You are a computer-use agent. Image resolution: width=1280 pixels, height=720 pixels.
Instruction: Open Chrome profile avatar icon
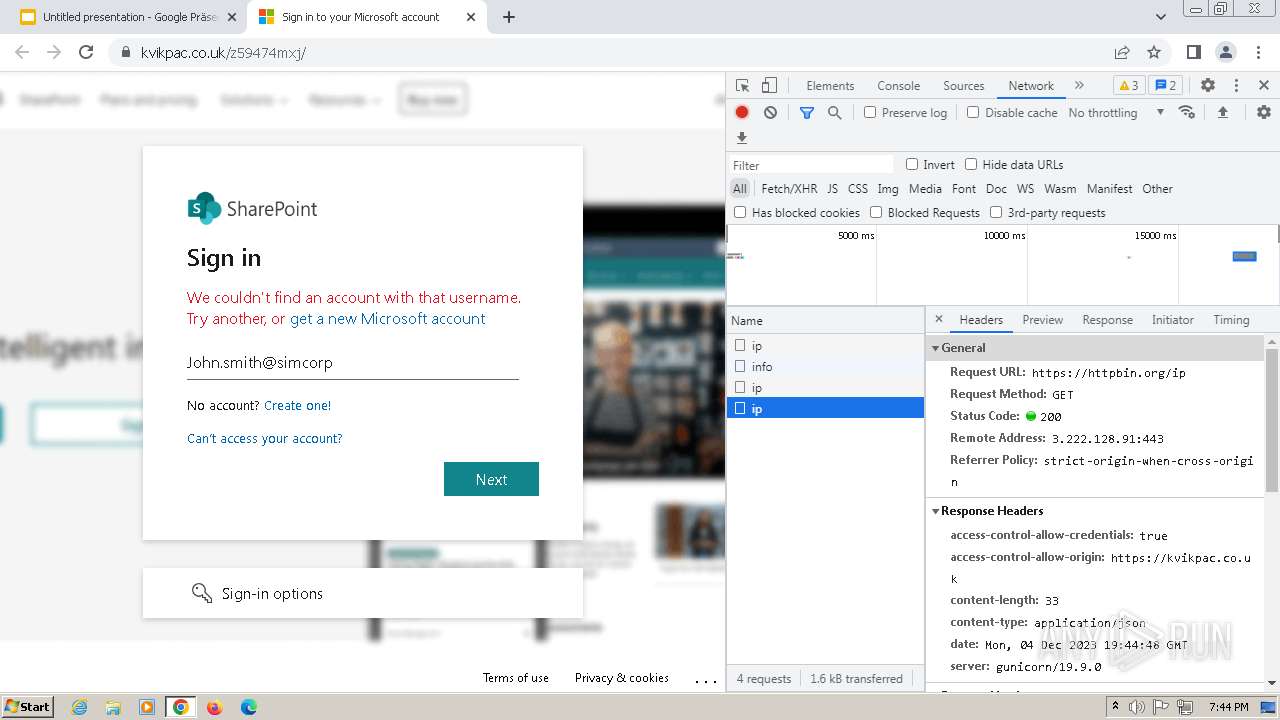pyautogui.click(x=1226, y=52)
